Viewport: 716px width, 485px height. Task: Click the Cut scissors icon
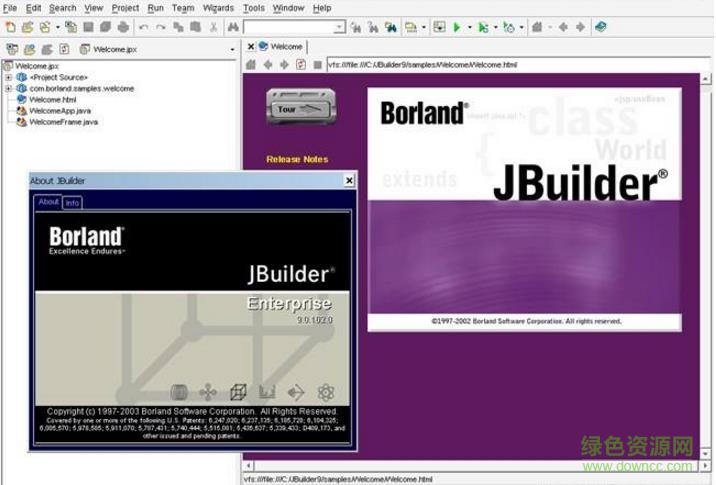pos(213,27)
